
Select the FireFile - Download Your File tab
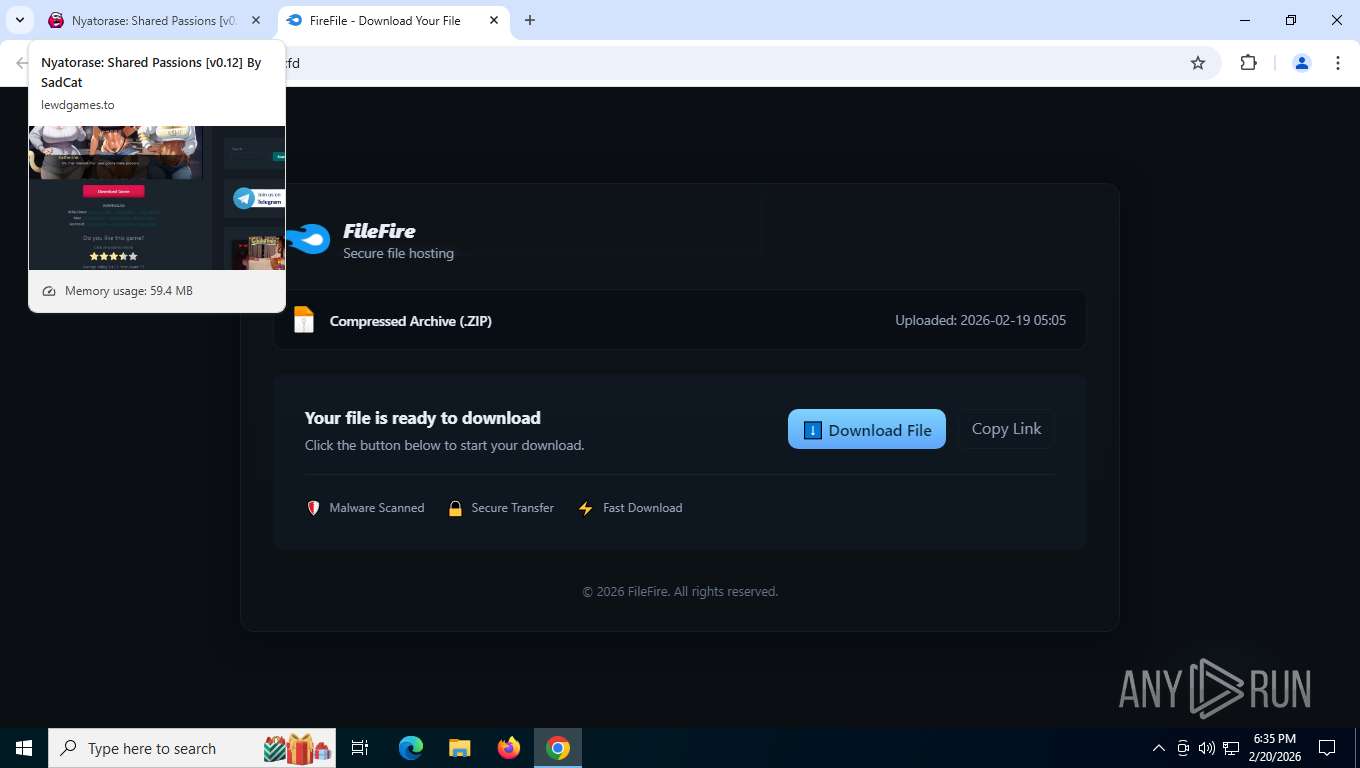(392, 20)
